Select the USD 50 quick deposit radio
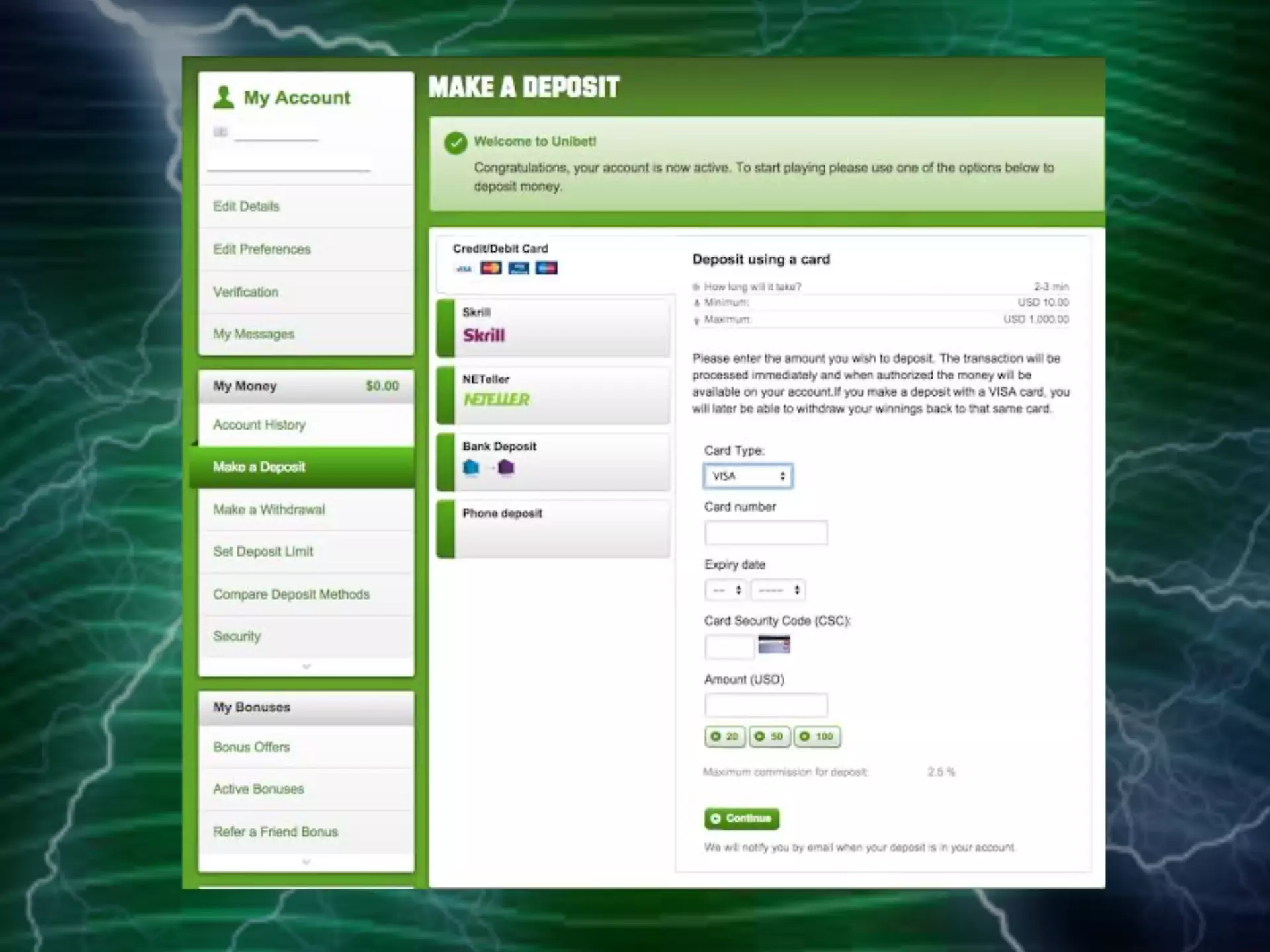This screenshot has width=1270, height=952. click(762, 736)
